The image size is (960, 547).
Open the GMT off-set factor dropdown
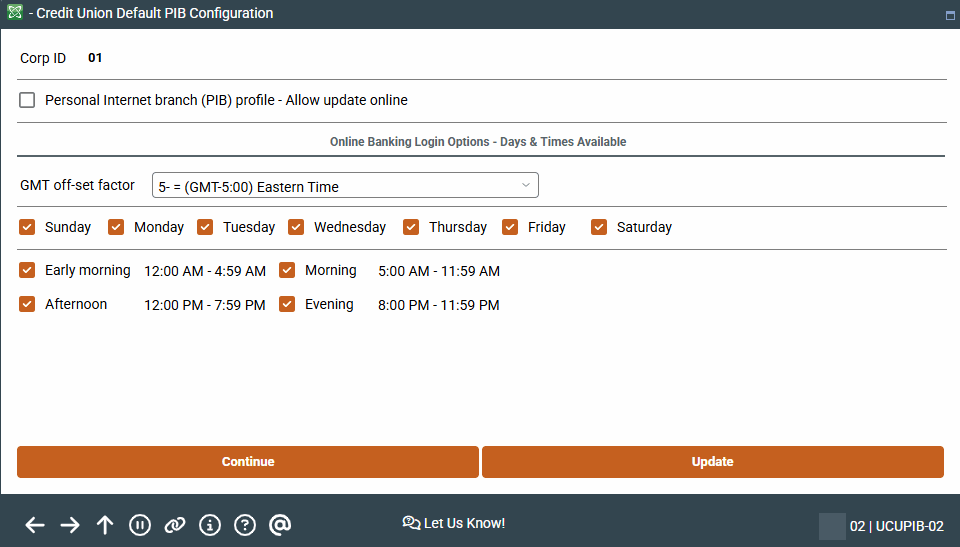[345, 186]
